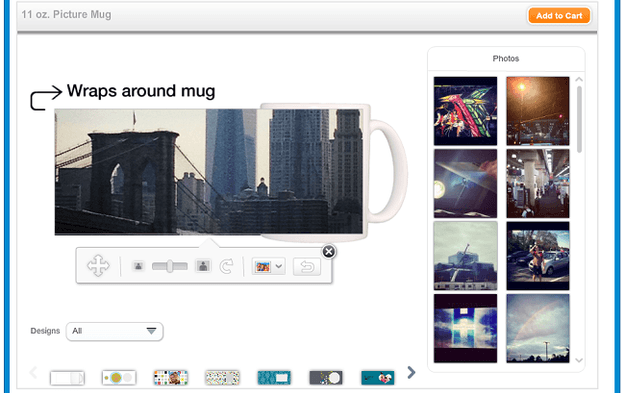Choose the teal patterned mug design

click(274, 377)
